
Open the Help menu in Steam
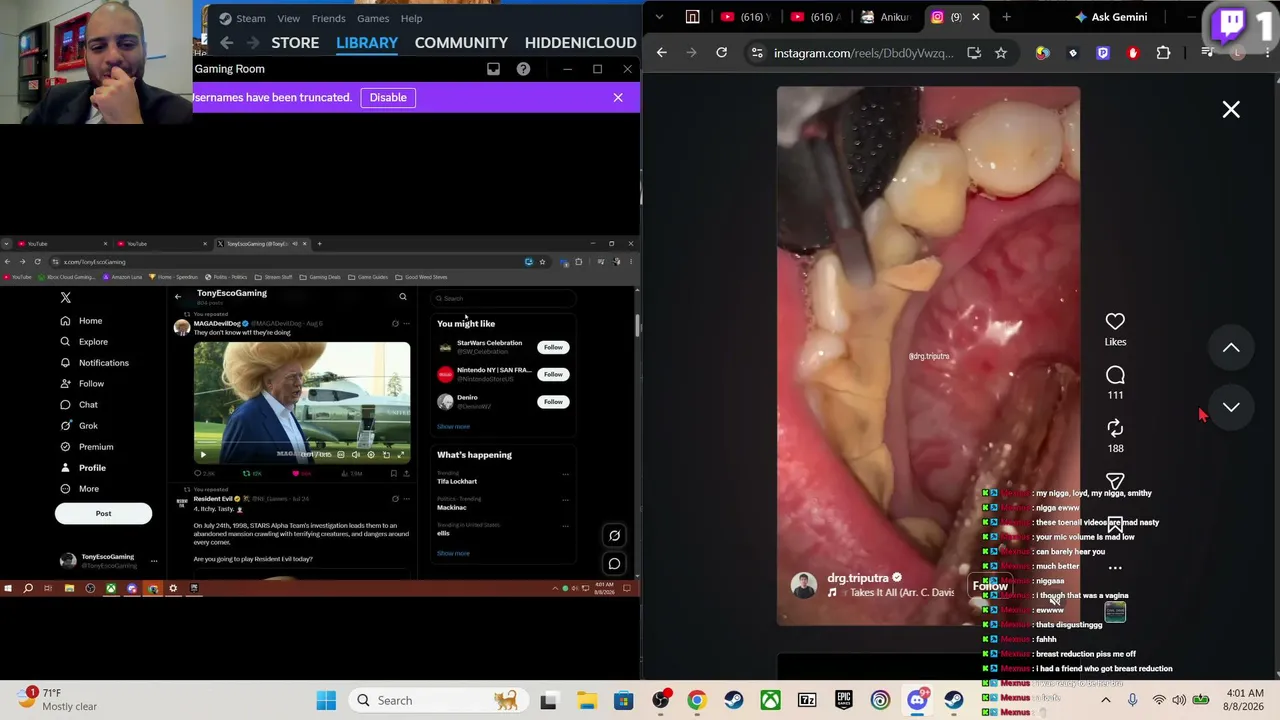(411, 18)
